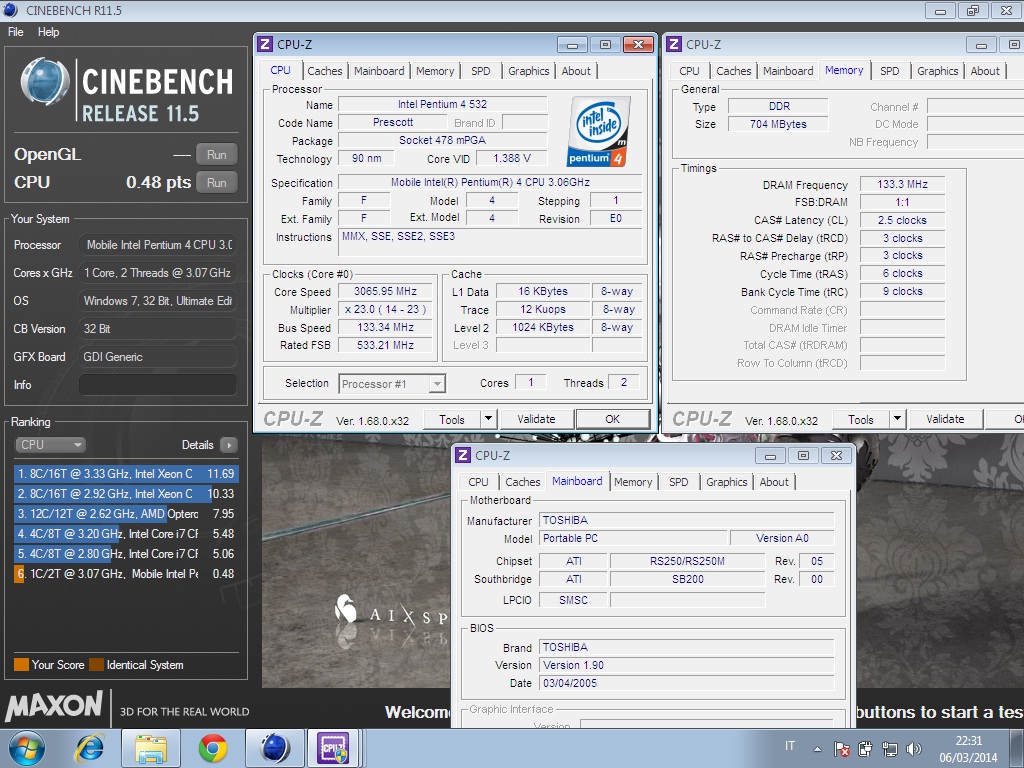Open About tab in the CPU-Z processor window
Image resolution: width=1024 pixels, height=768 pixels.
coord(576,71)
